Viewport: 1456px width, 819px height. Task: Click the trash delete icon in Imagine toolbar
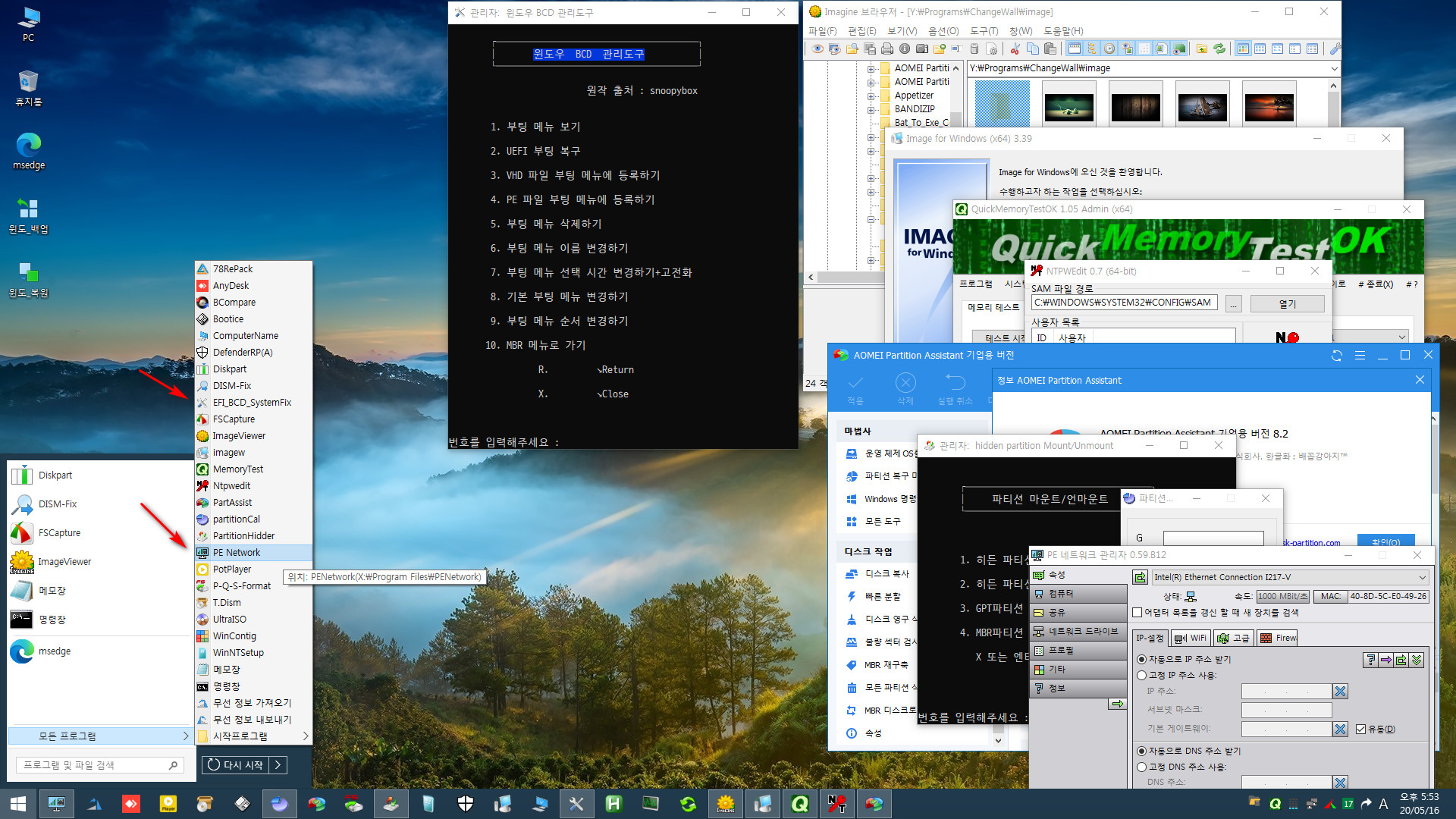974,49
